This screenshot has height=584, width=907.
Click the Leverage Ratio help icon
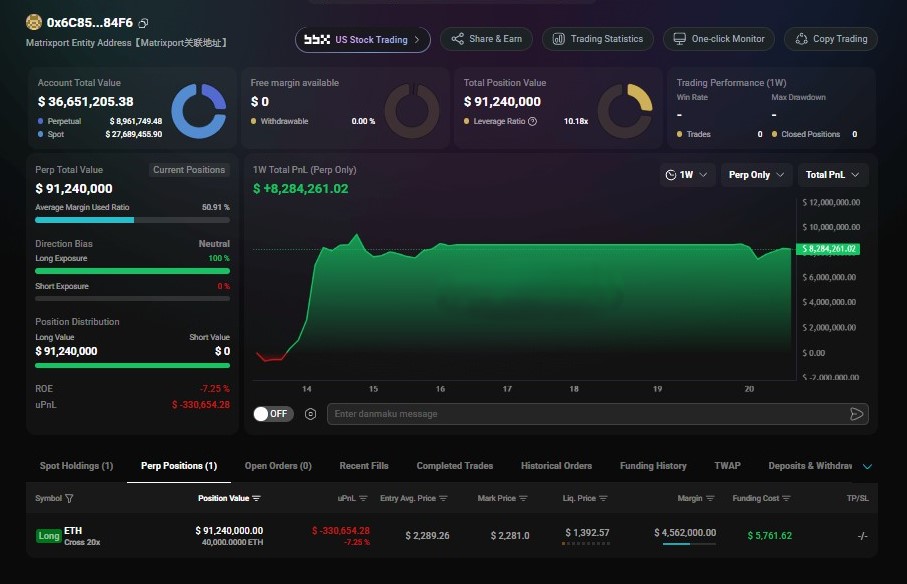click(x=532, y=121)
